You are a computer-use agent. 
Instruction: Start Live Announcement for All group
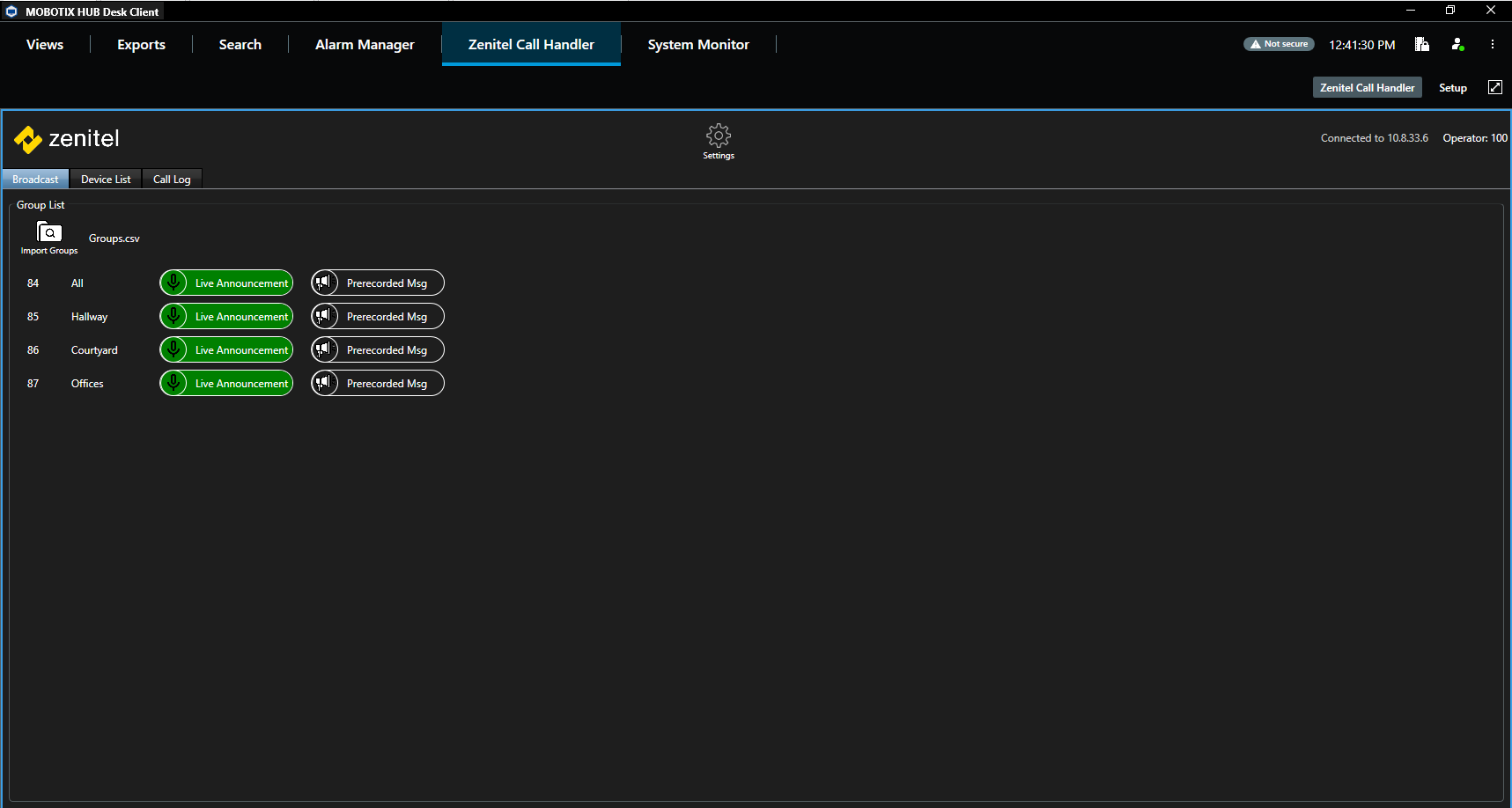(240, 283)
